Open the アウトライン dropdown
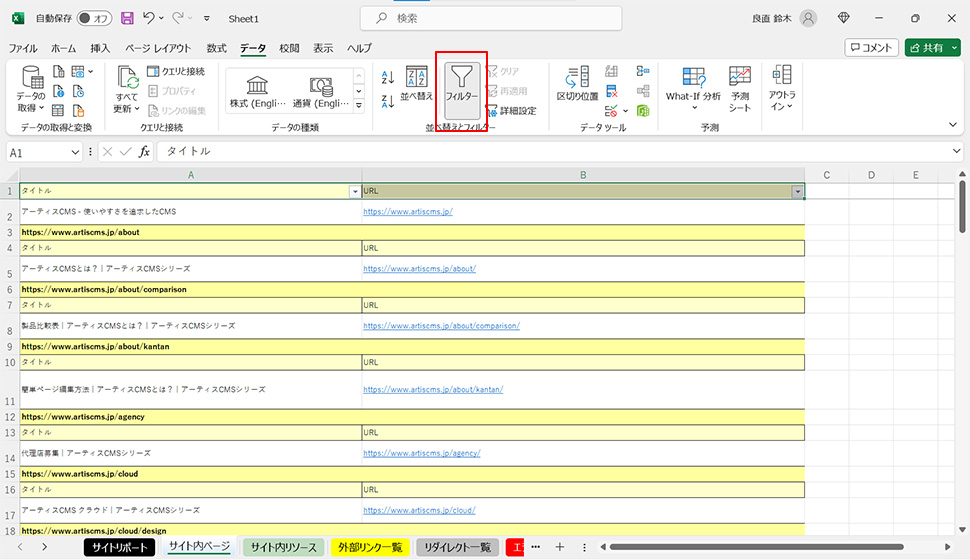The image size is (970, 560). tap(782, 88)
